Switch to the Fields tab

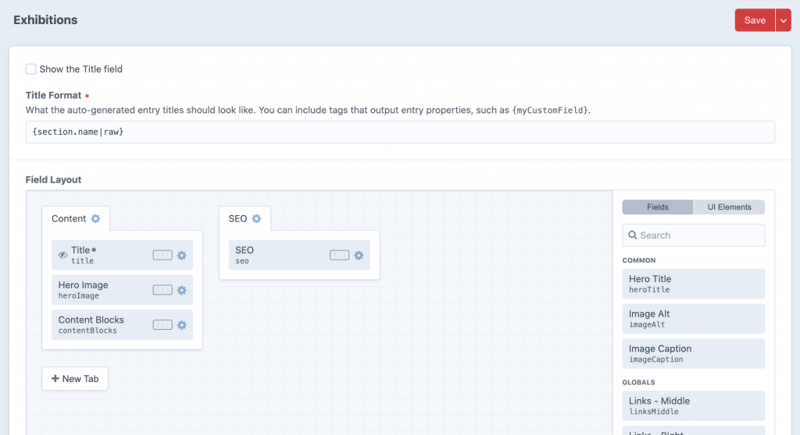pos(657,207)
